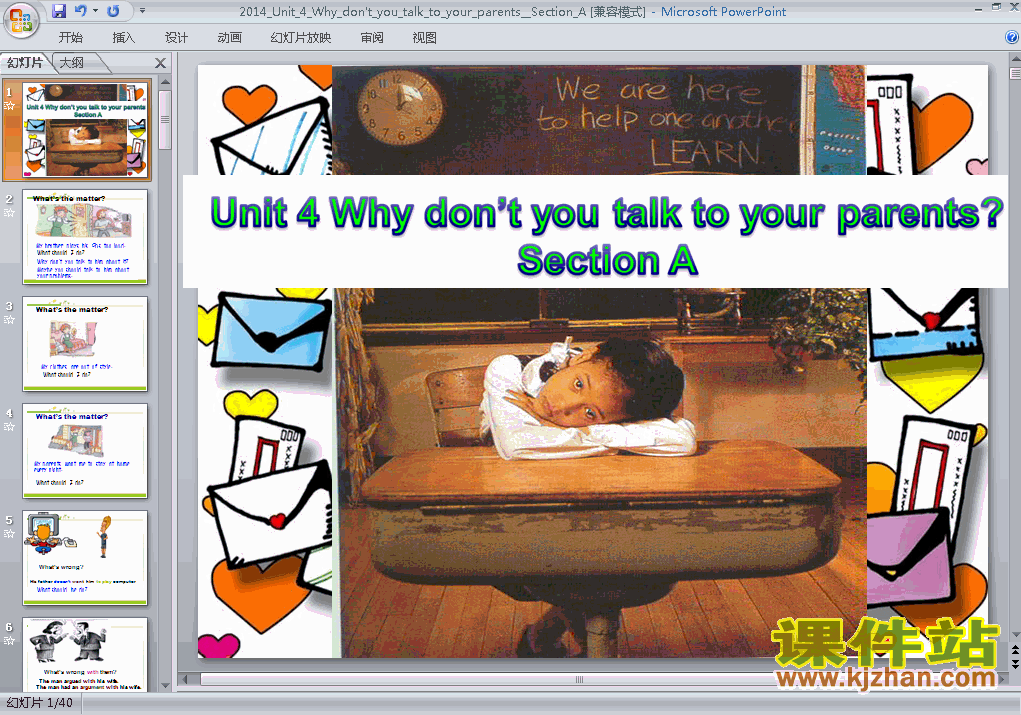Restore down the PowerPoint window
Viewport: 1021px width, 715px height.
tap(996, 7)
